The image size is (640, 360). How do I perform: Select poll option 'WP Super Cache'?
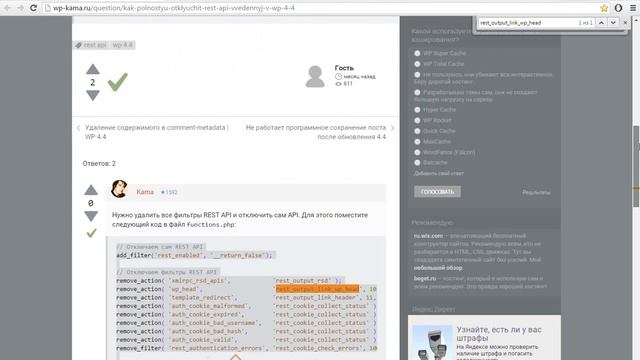(417, 53)
